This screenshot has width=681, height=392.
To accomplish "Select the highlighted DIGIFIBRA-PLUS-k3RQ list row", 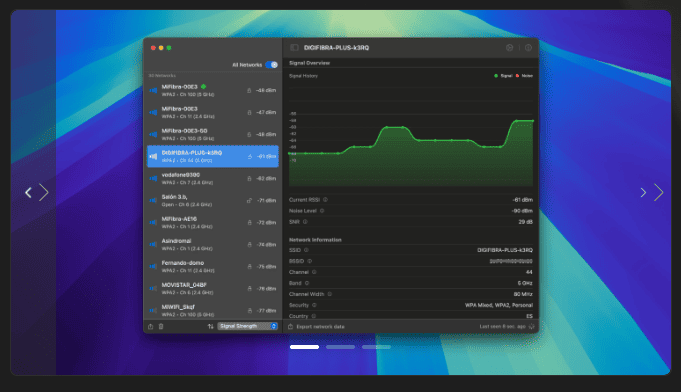I will click(x=213, y=156).
